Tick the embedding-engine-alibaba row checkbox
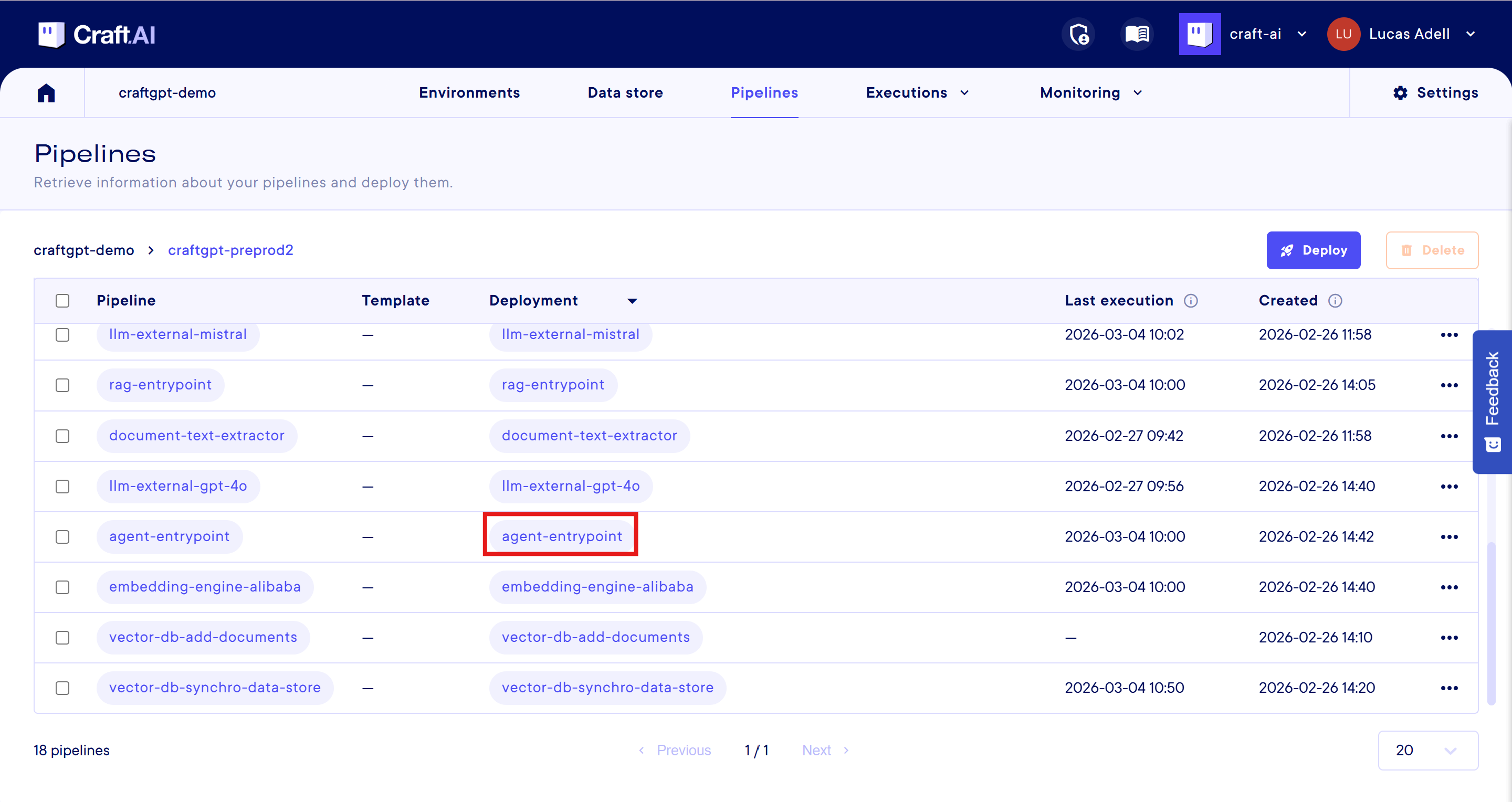 (x=62, y=587)
